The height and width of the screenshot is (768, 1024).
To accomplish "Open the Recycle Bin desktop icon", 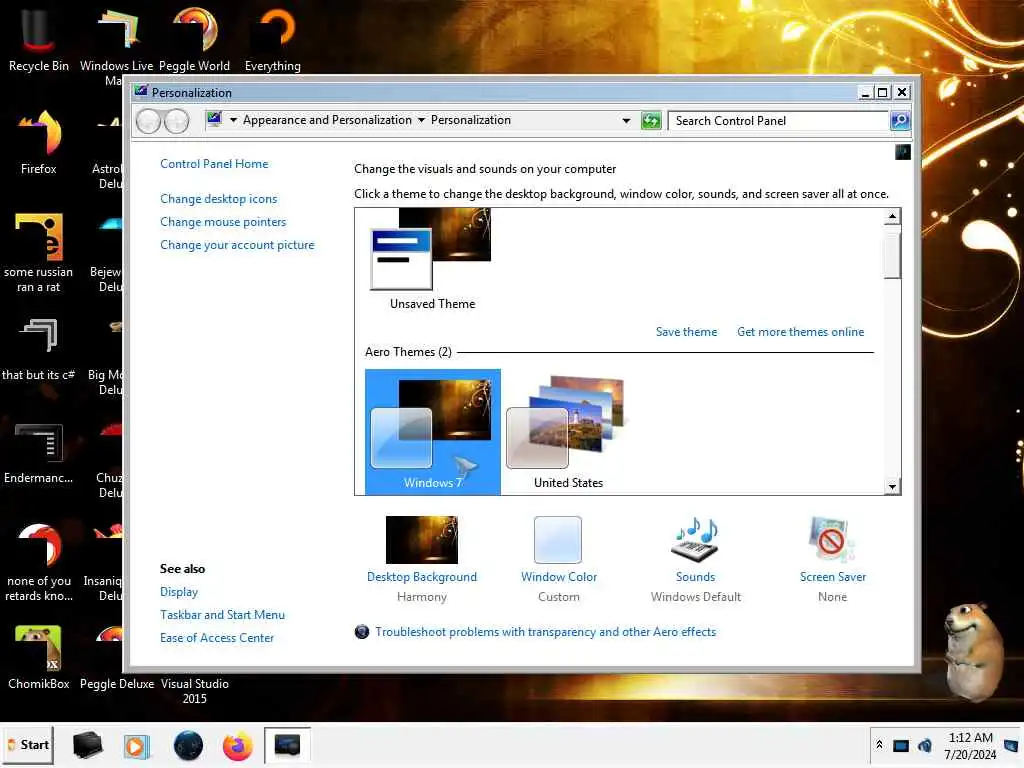I will [x=38, y=38].
